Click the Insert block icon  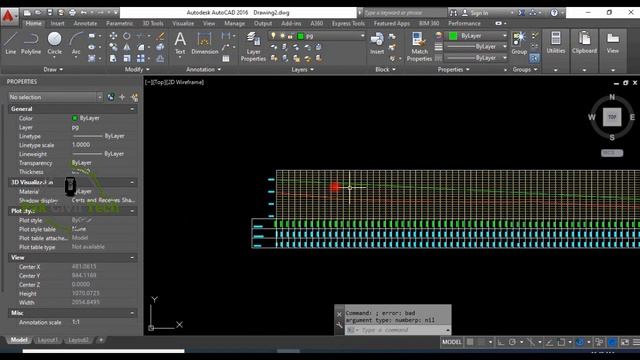[377, 44]
